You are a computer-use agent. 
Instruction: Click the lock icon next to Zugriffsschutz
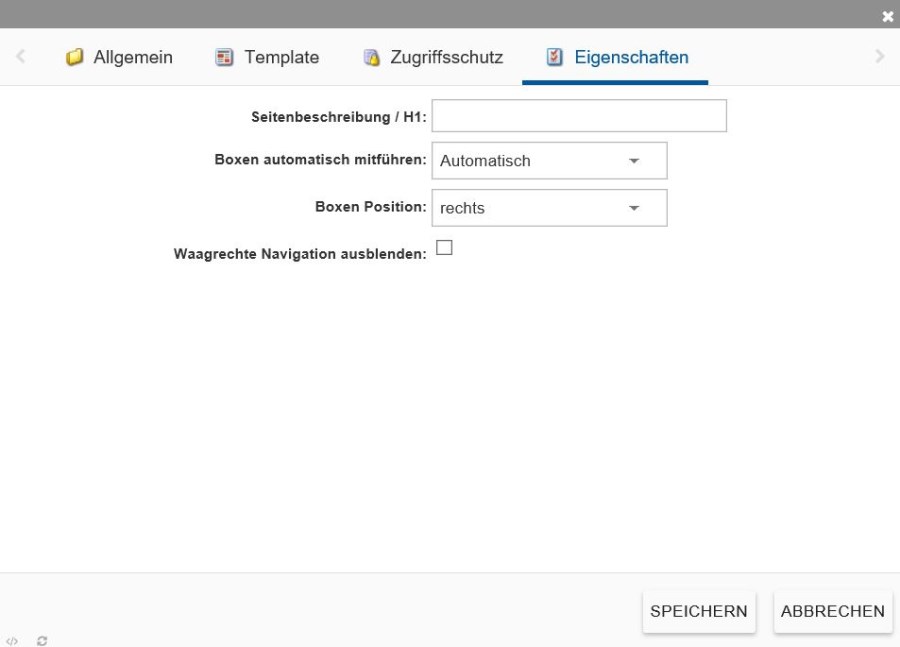tap(370, 58)
